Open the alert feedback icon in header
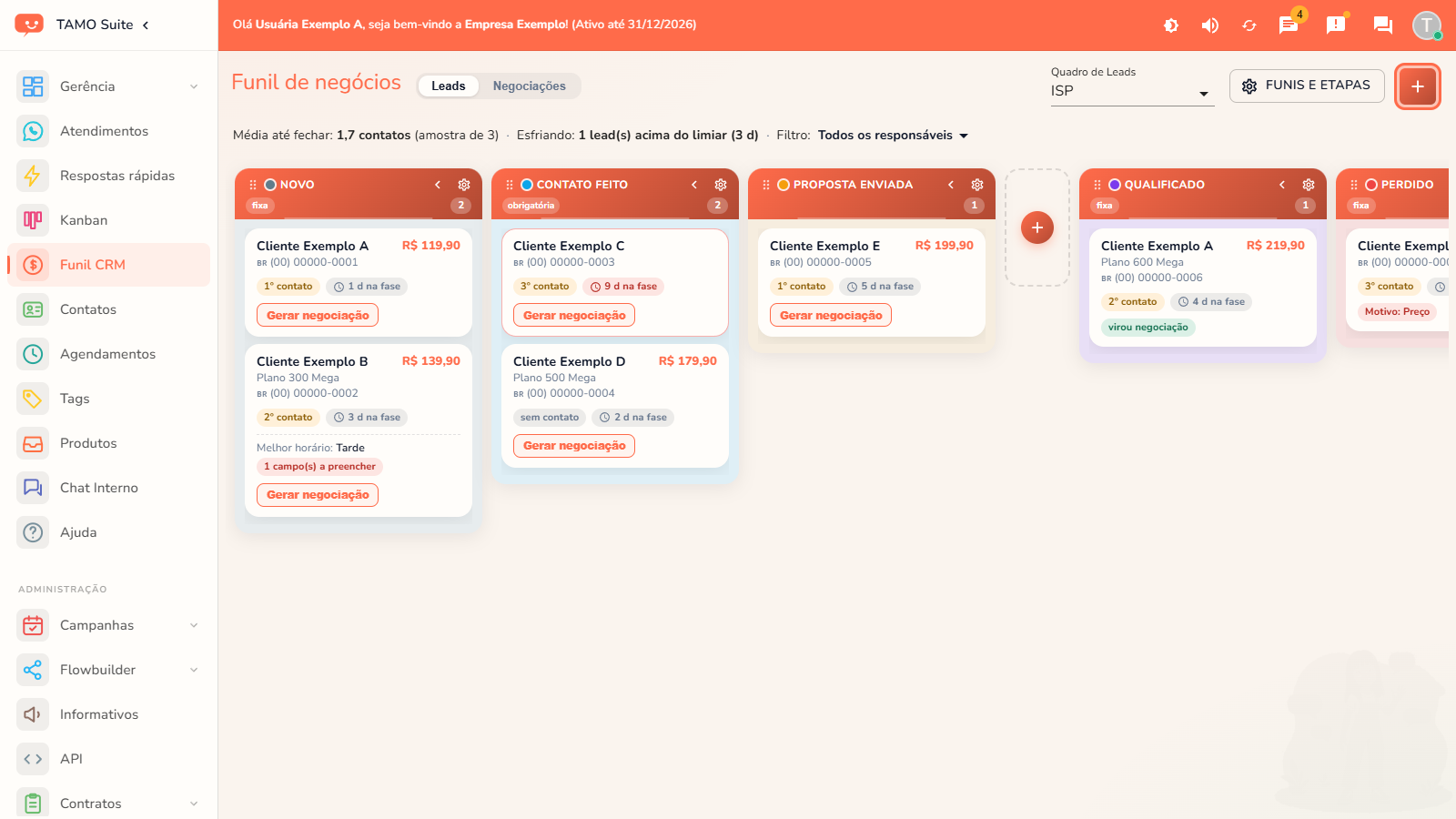 click(x=1336, y=25)
